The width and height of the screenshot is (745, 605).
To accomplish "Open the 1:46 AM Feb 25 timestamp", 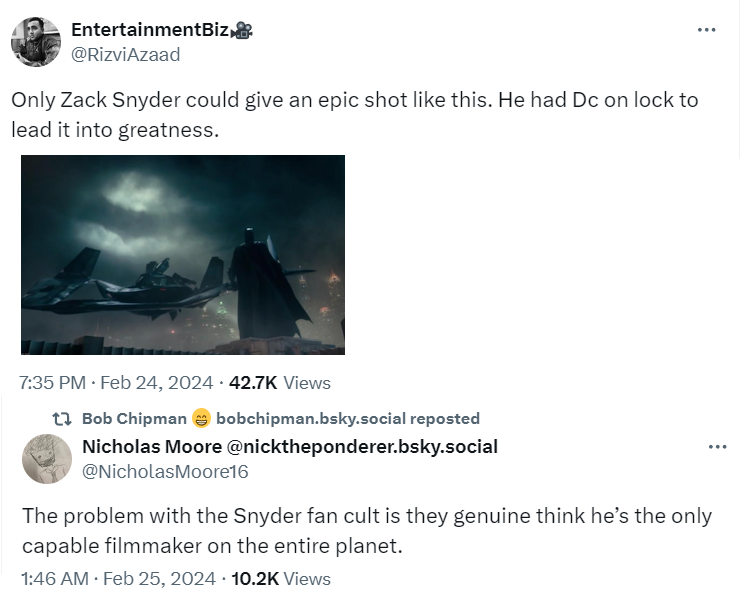I will pos(116,578).
